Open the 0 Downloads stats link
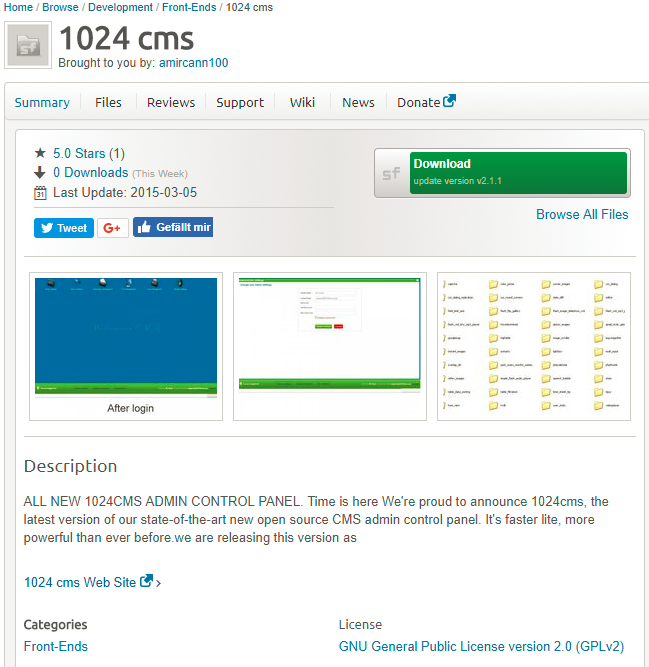The height and width of the screenshot is (667, 649). click(91, 172)
